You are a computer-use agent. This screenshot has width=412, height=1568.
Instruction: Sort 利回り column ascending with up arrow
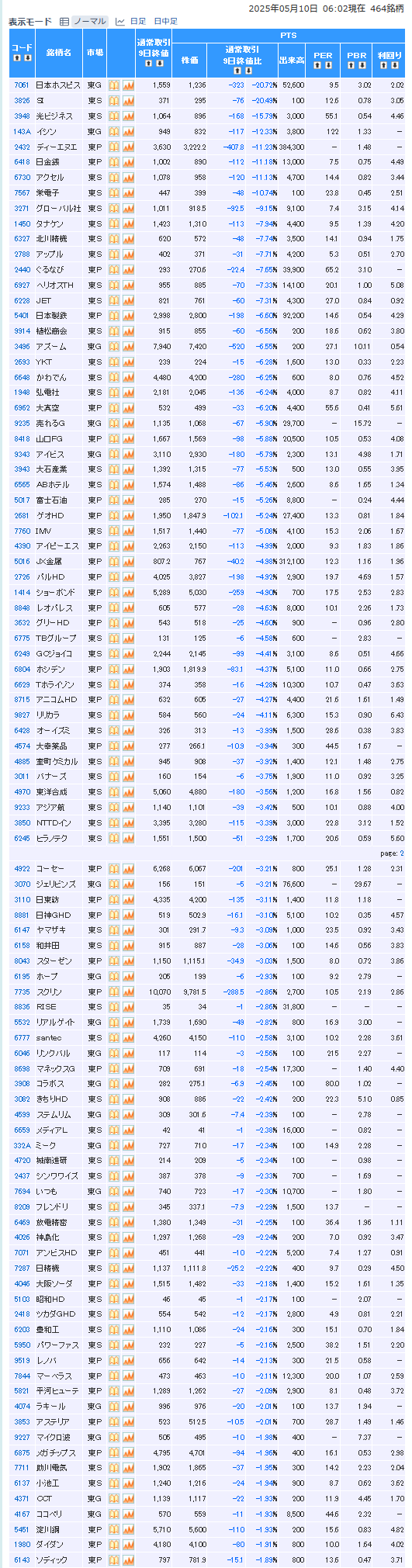[x=383, y=65]
